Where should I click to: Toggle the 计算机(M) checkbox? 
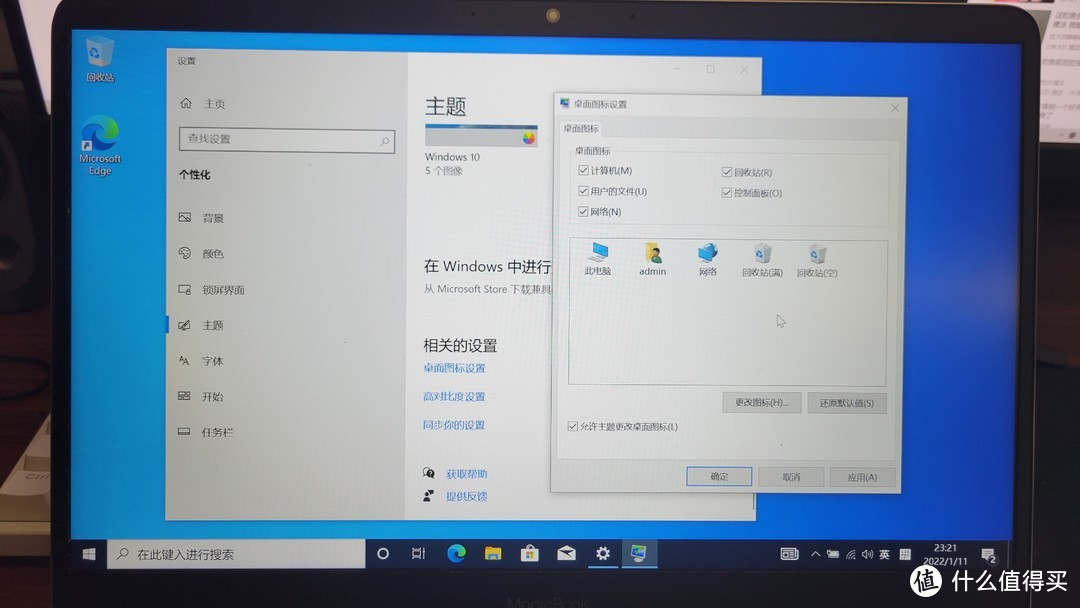click(x=583, y=170)
